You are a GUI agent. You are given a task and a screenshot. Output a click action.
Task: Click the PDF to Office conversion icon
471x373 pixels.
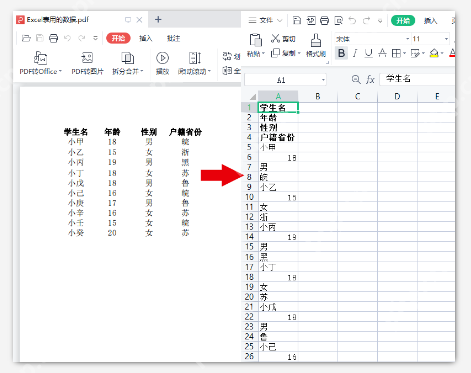pyautogui.click(x=40, y=58)
